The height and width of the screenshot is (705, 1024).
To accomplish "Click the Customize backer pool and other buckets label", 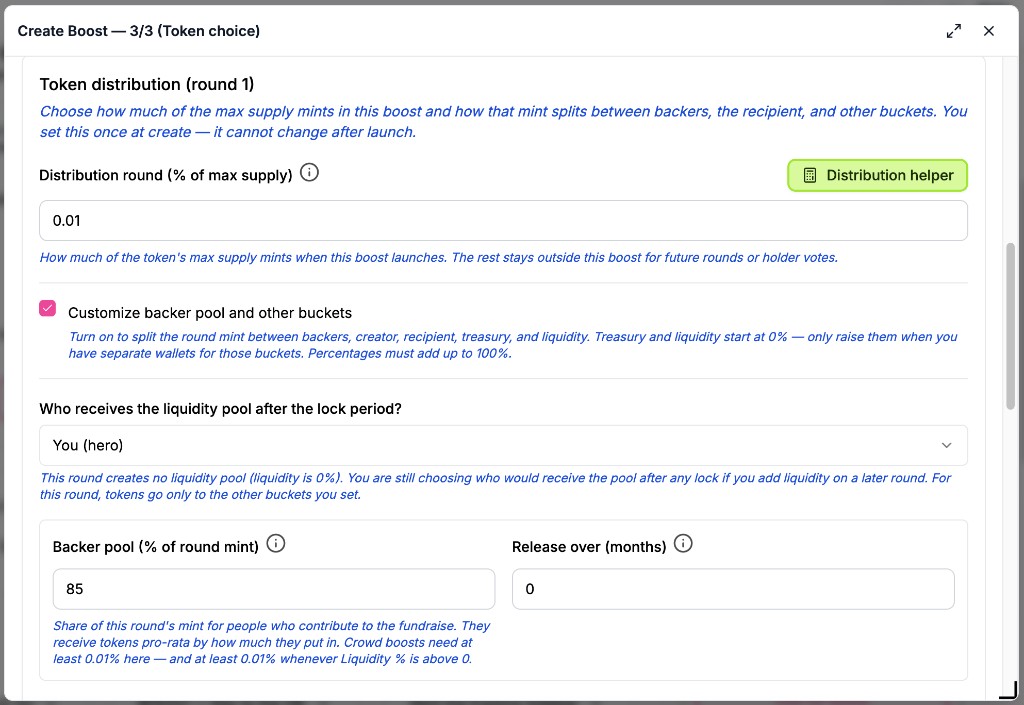I will [210, 313].
